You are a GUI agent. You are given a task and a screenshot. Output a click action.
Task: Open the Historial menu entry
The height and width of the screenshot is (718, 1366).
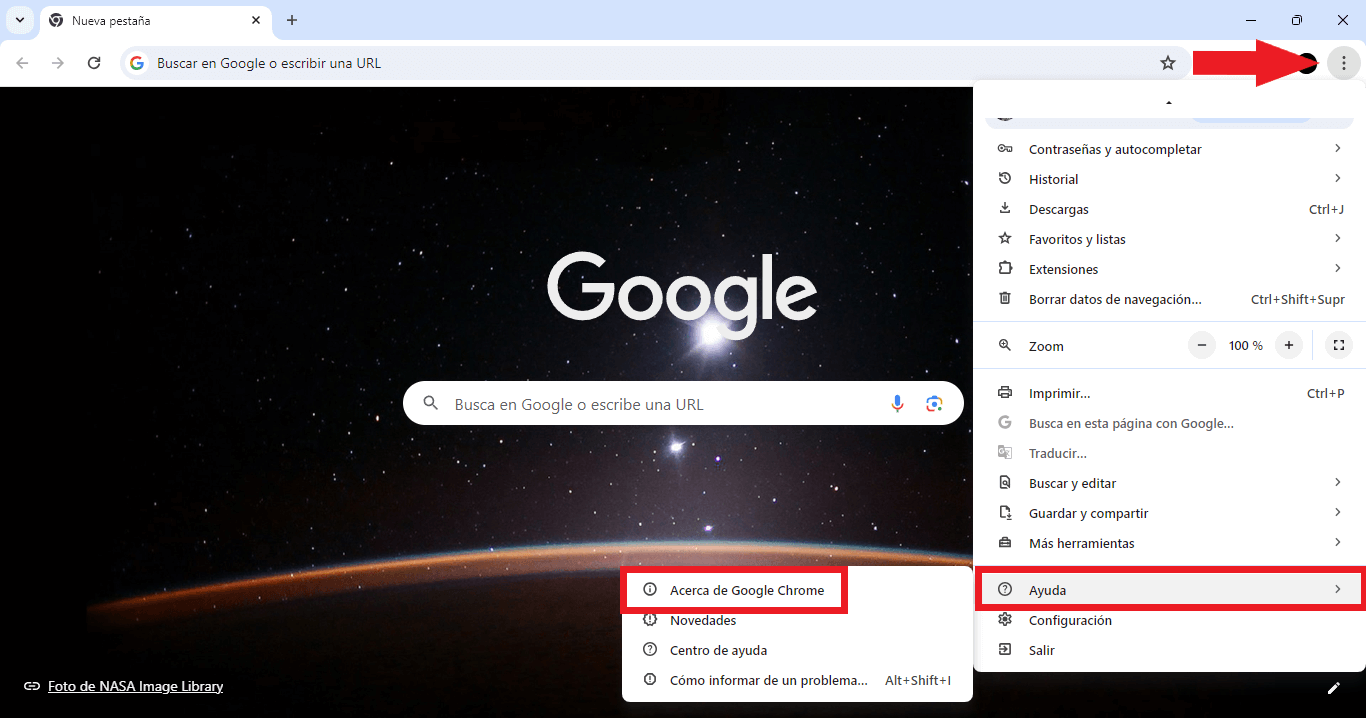click(x=1169, y=179)
